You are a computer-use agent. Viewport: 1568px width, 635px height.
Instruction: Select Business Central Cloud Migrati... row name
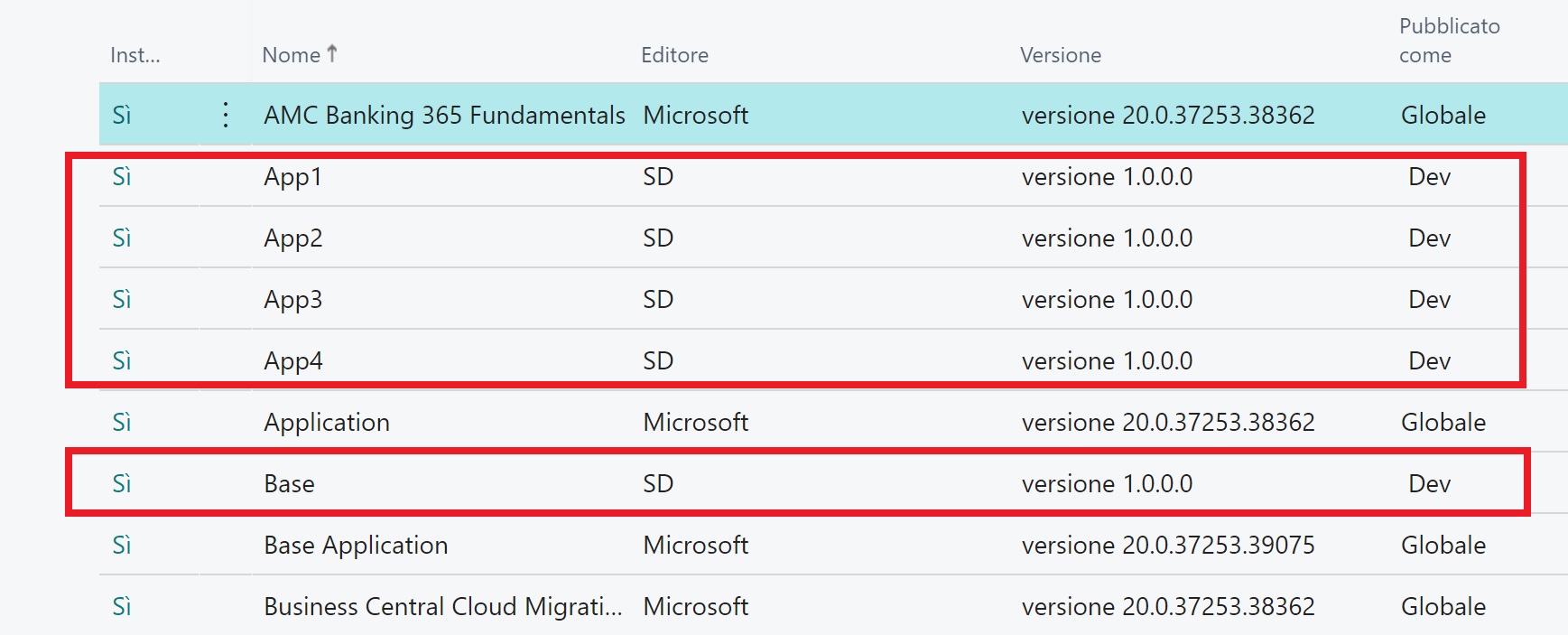[x=442, y=607]
